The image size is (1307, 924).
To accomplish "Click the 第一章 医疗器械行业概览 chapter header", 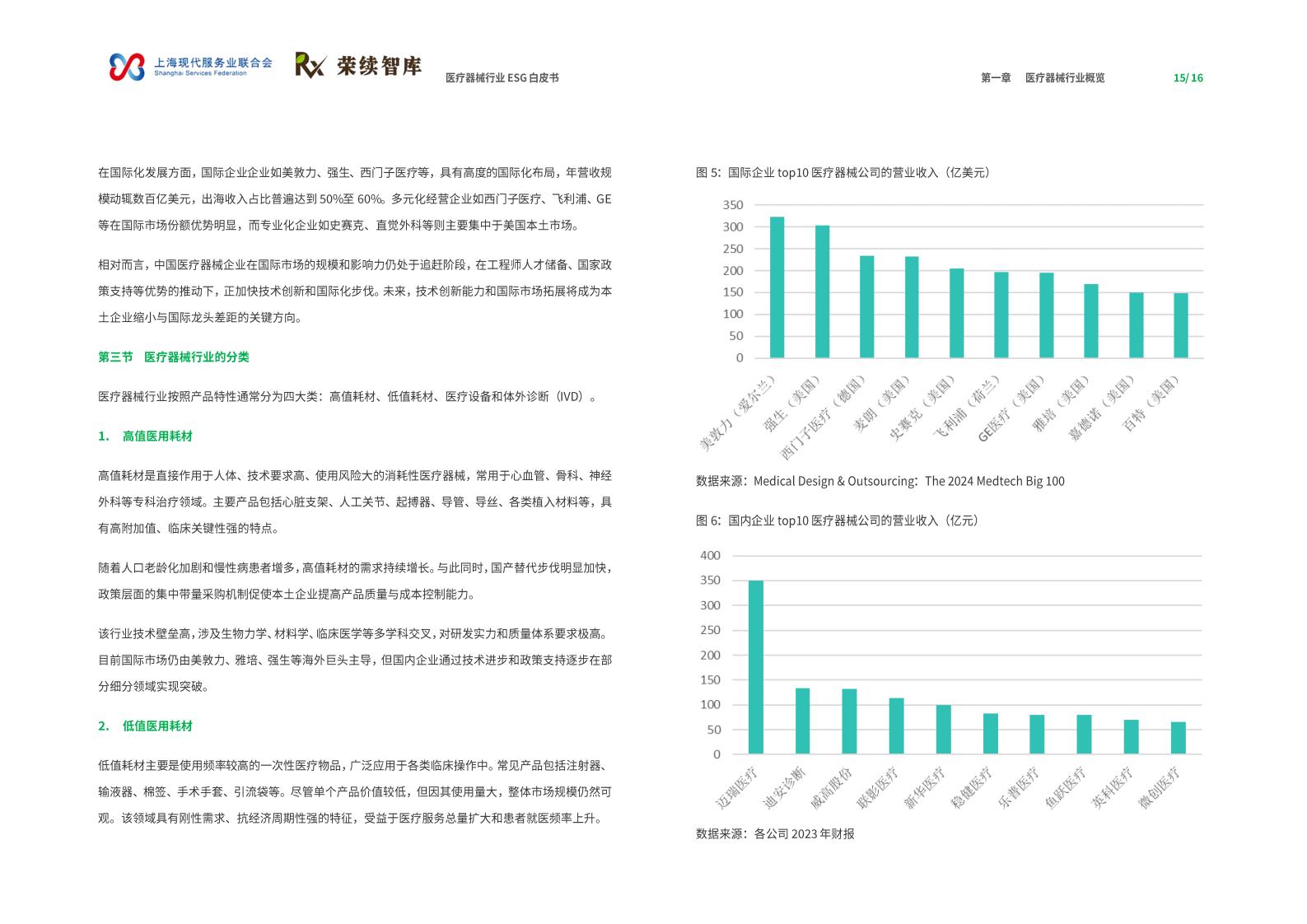I will point(1043,77).
